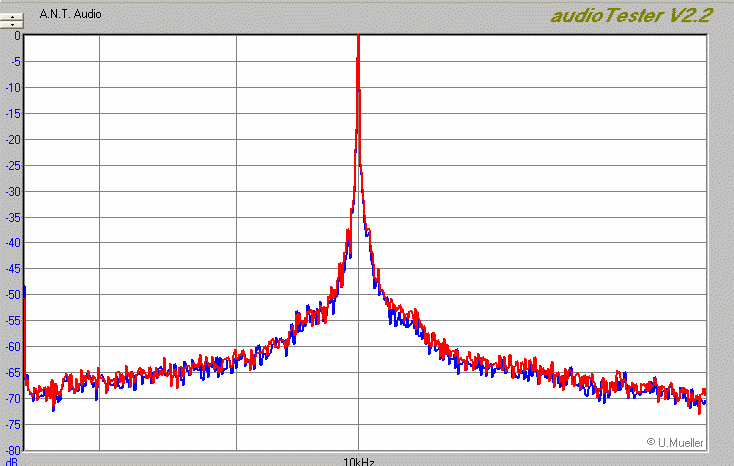Click the "-60" dB axis label
Image resolution: width=734 pixels, height=466 pixels.
(x=13, y=347)
